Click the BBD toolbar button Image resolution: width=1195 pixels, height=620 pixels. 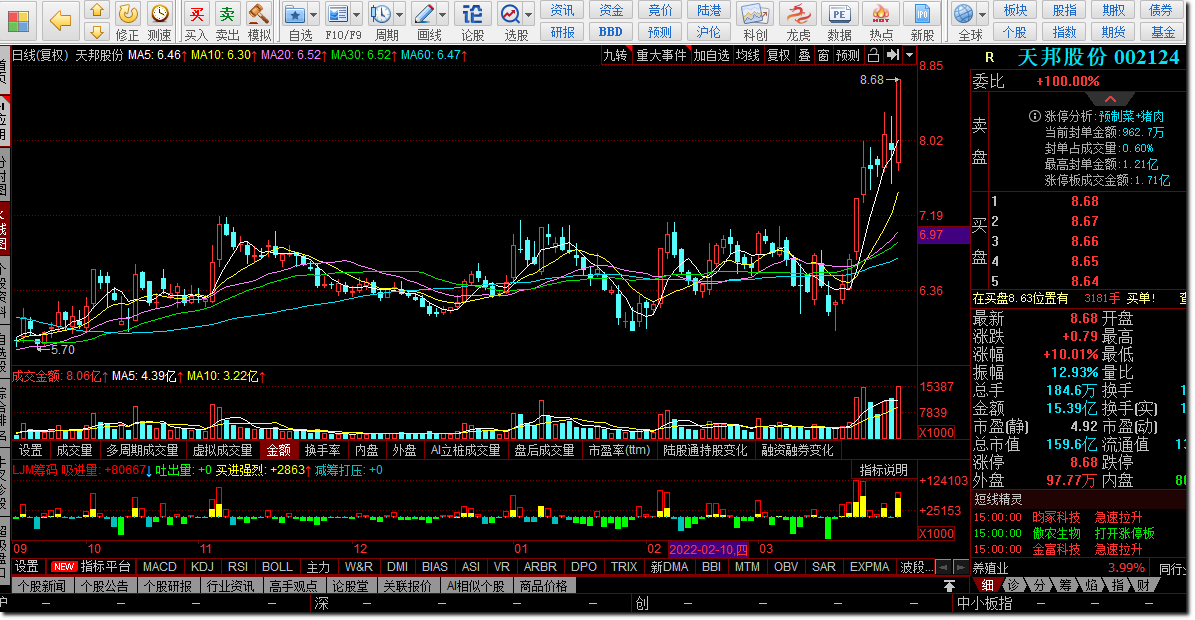click(x=610, y=32)
